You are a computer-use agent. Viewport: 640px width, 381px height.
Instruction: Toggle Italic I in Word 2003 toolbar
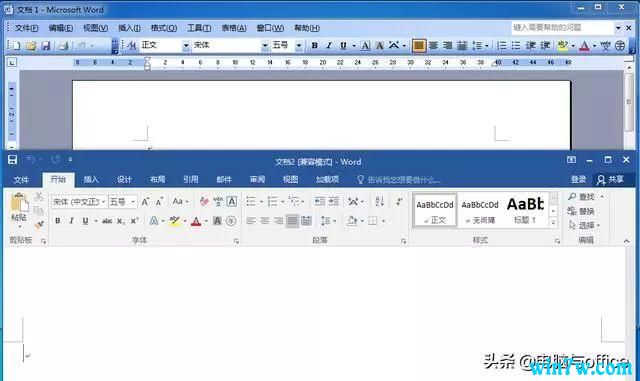tap(329, 46)
